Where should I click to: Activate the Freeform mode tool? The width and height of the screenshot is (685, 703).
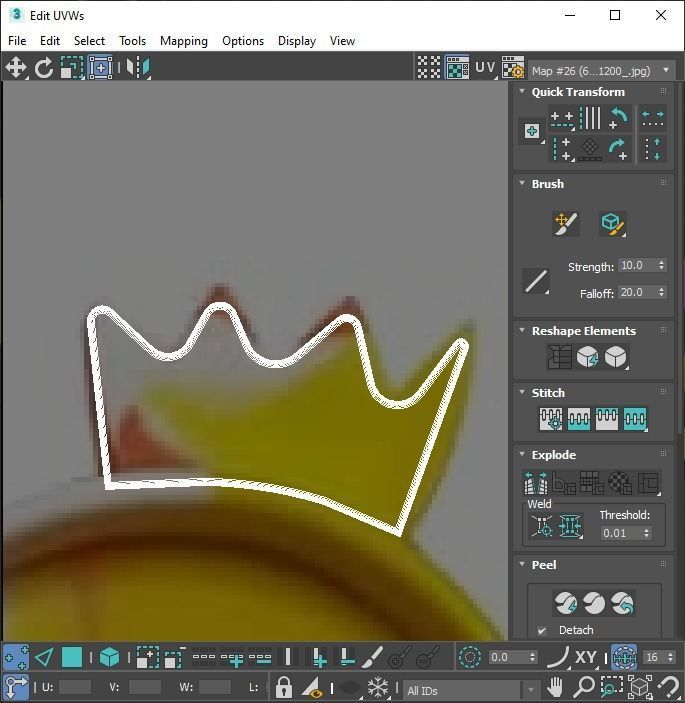(100, 68)
